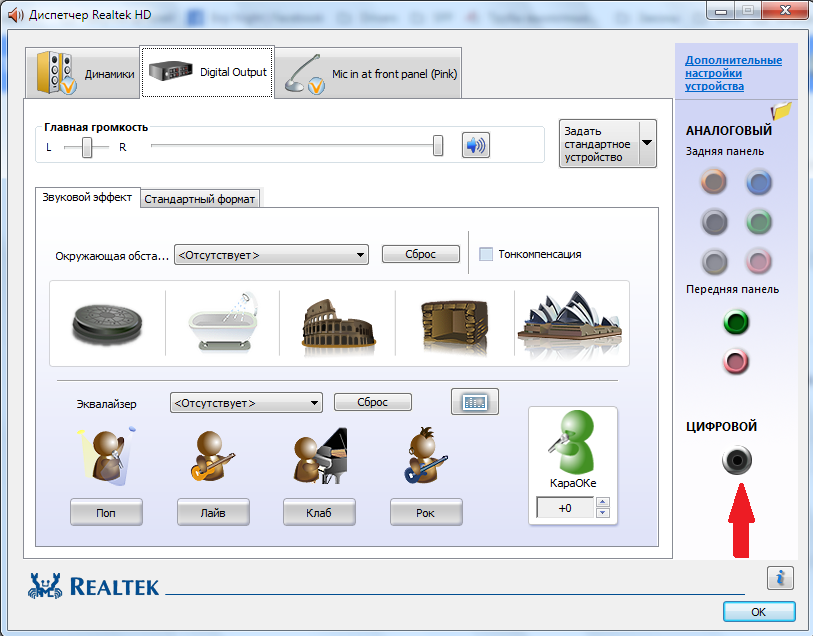
Task: Apply the Клаб equalizer preset button
Action: pyautogui.click(x=319, y=512)
